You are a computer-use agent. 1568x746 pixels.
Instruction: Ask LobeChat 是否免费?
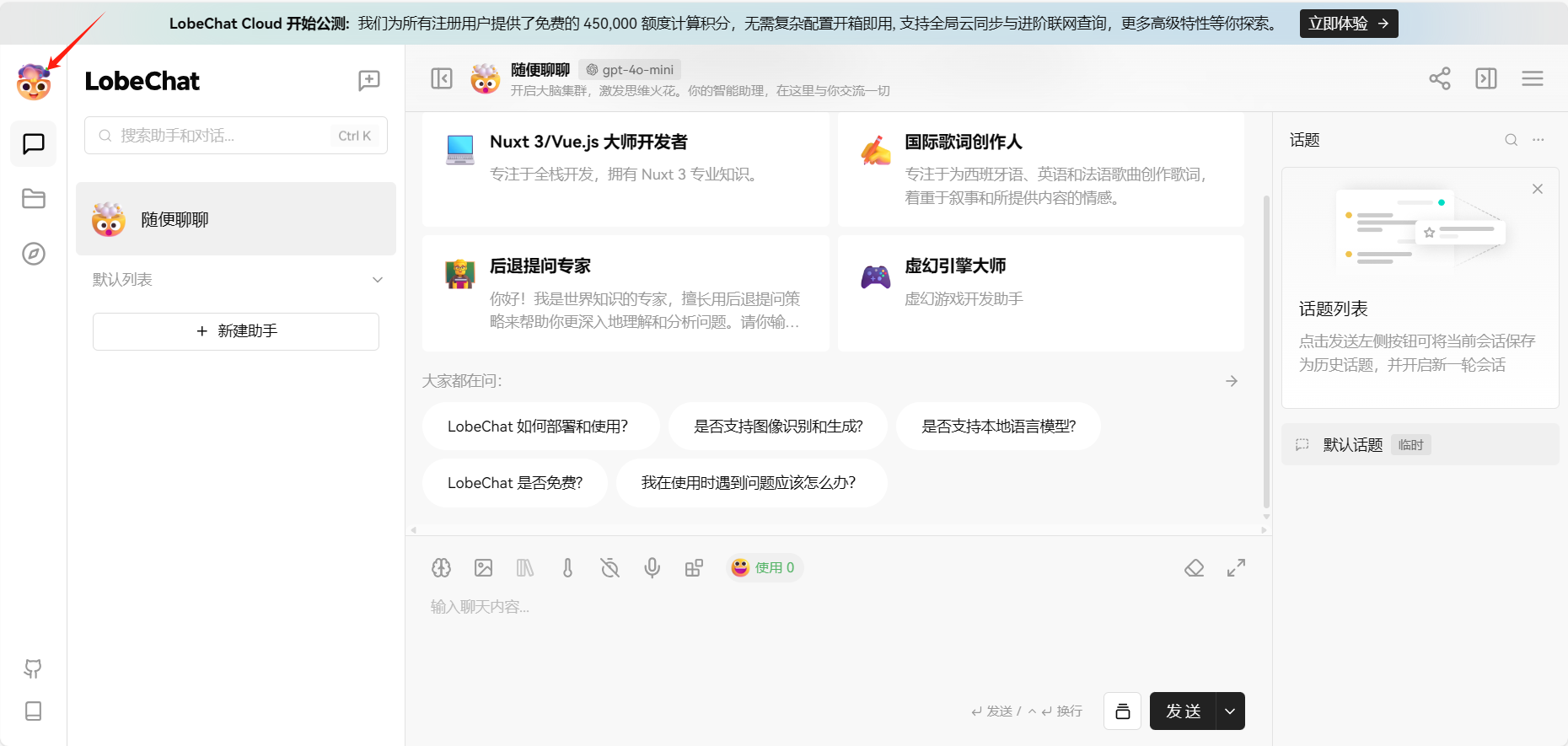pyautogui.click(x=515, y=483)
